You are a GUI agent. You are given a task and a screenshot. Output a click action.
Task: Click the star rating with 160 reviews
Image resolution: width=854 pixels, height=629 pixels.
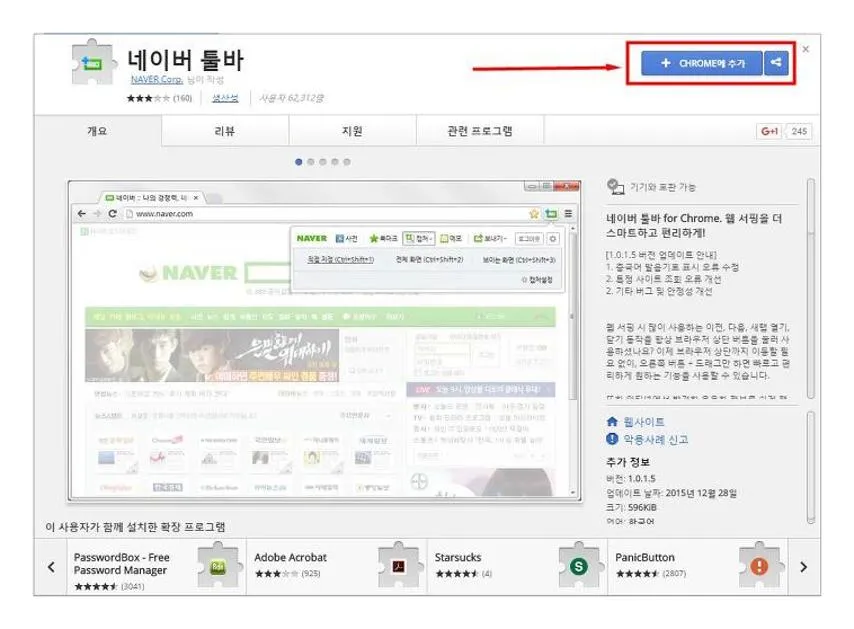coord(159,99)
